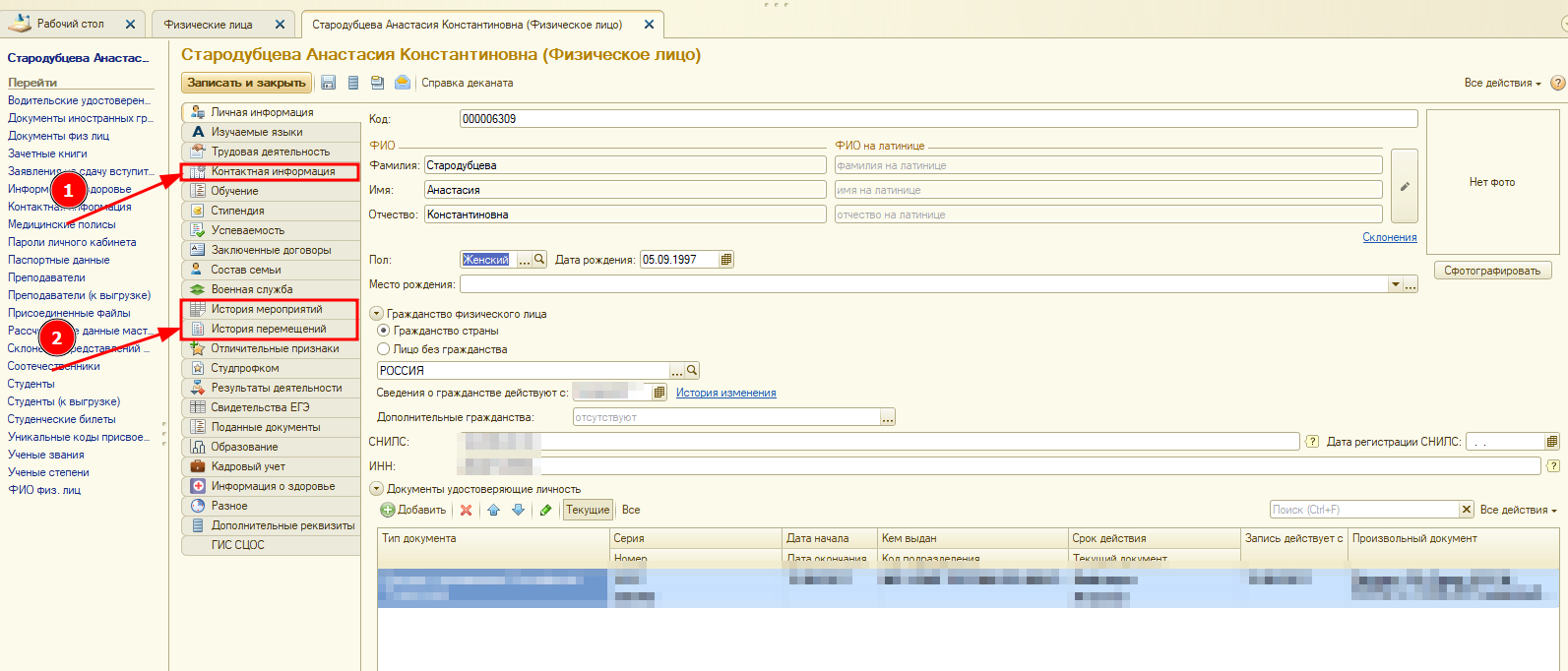The width and height of the screenshot is (1568, 671).
Task: Collapse Документы удостоверяющие личность group
Action: (376, 489)
